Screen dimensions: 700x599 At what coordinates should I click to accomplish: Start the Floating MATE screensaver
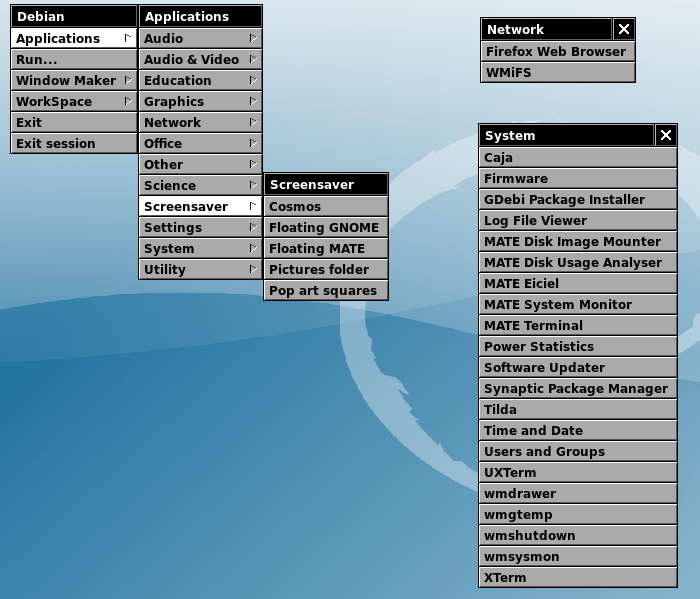pyautogui.click(x=326, y=248)
